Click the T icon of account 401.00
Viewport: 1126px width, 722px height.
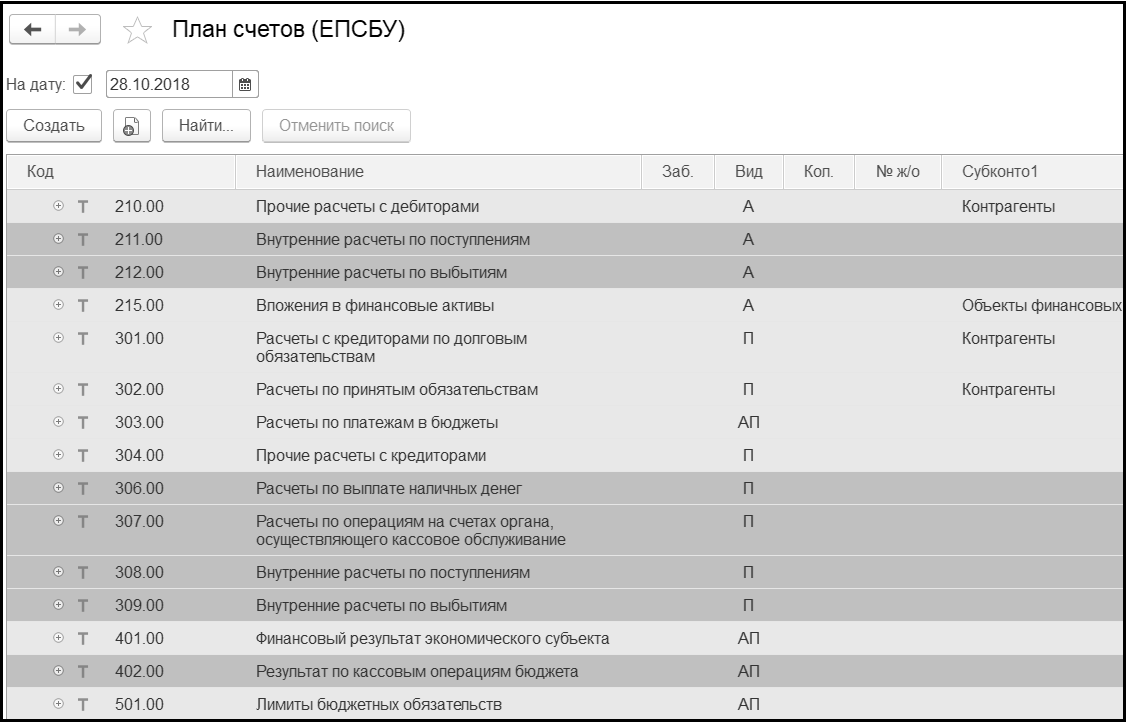pos(83,639)
